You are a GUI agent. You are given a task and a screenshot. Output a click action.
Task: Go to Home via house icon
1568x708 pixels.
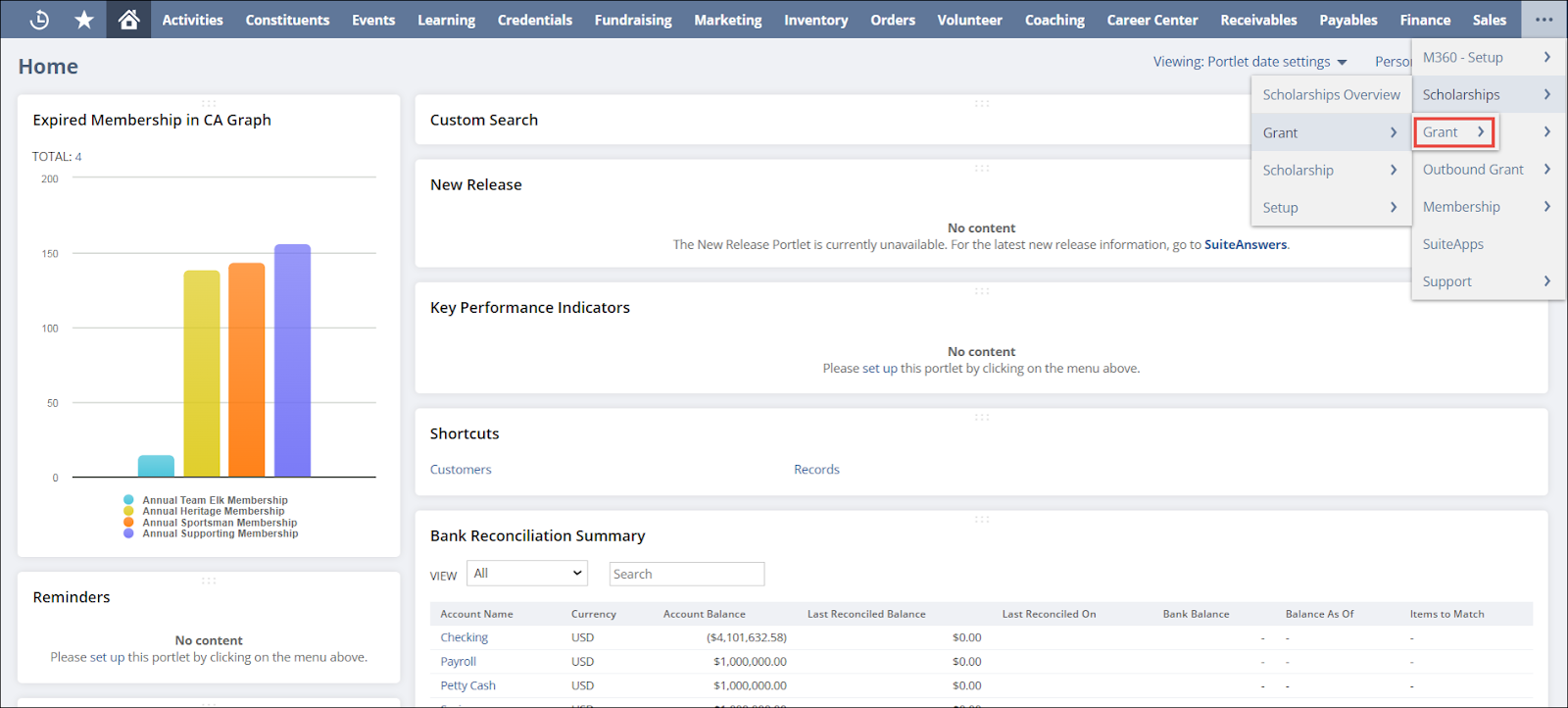pyautogui.click(x=128, y=20)
